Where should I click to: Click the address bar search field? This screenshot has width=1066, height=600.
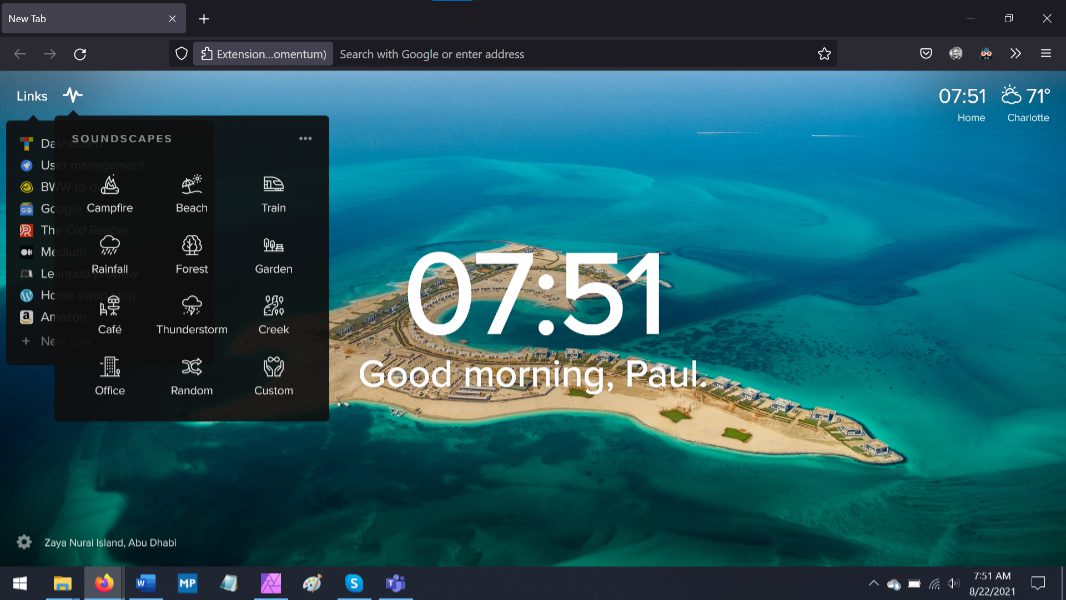point(570,54)
